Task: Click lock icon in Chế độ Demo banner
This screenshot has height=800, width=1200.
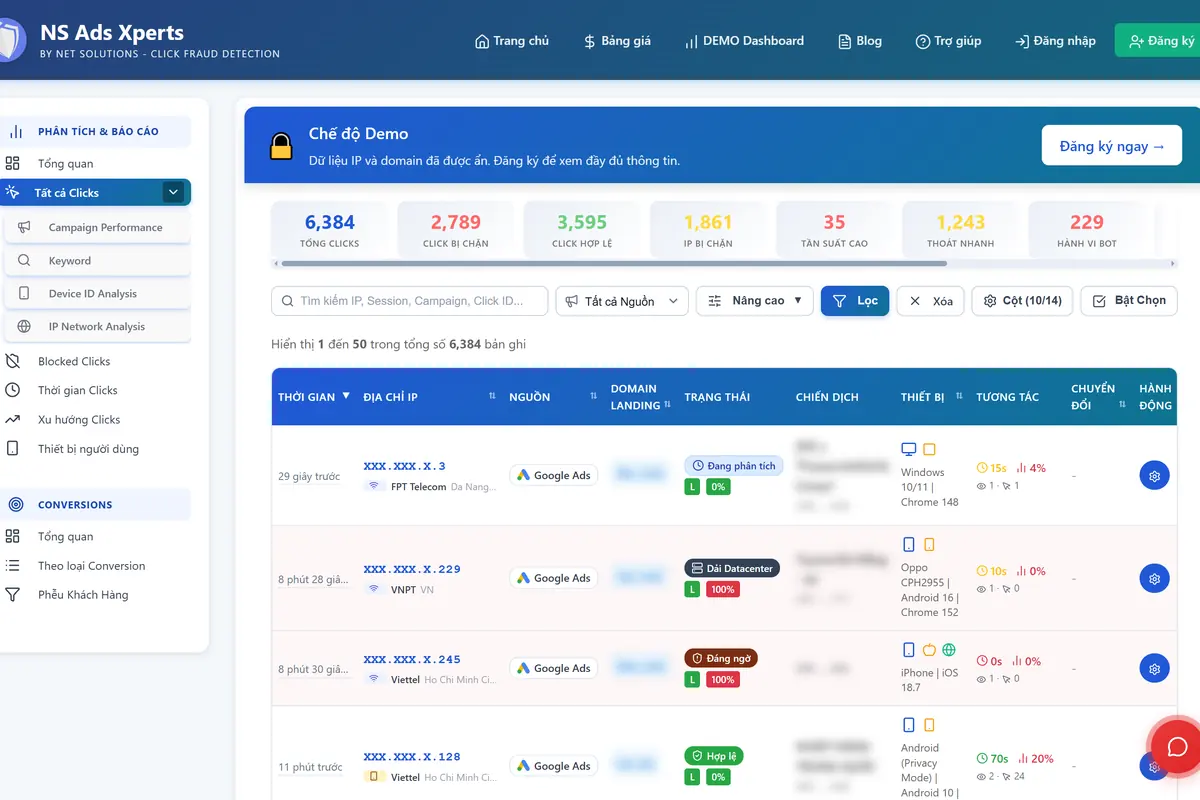Action: click(x=282, y=146)
